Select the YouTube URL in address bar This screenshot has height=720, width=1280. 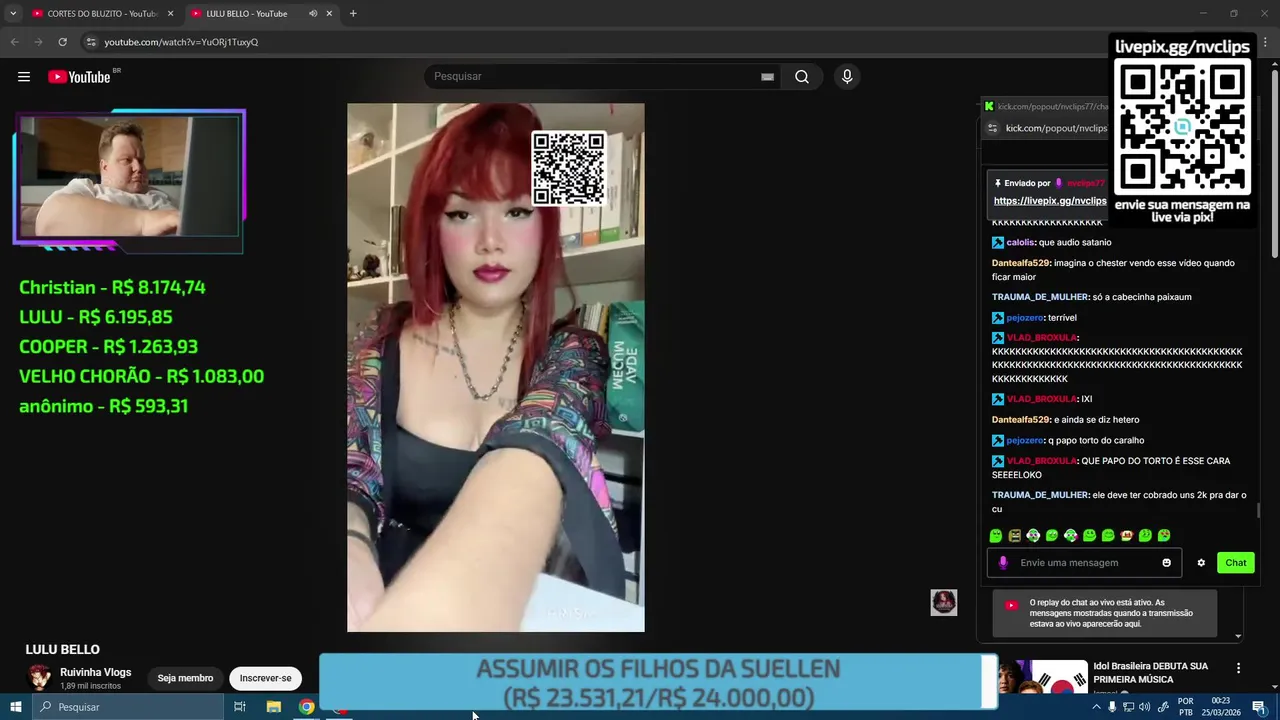click(181, 42)
